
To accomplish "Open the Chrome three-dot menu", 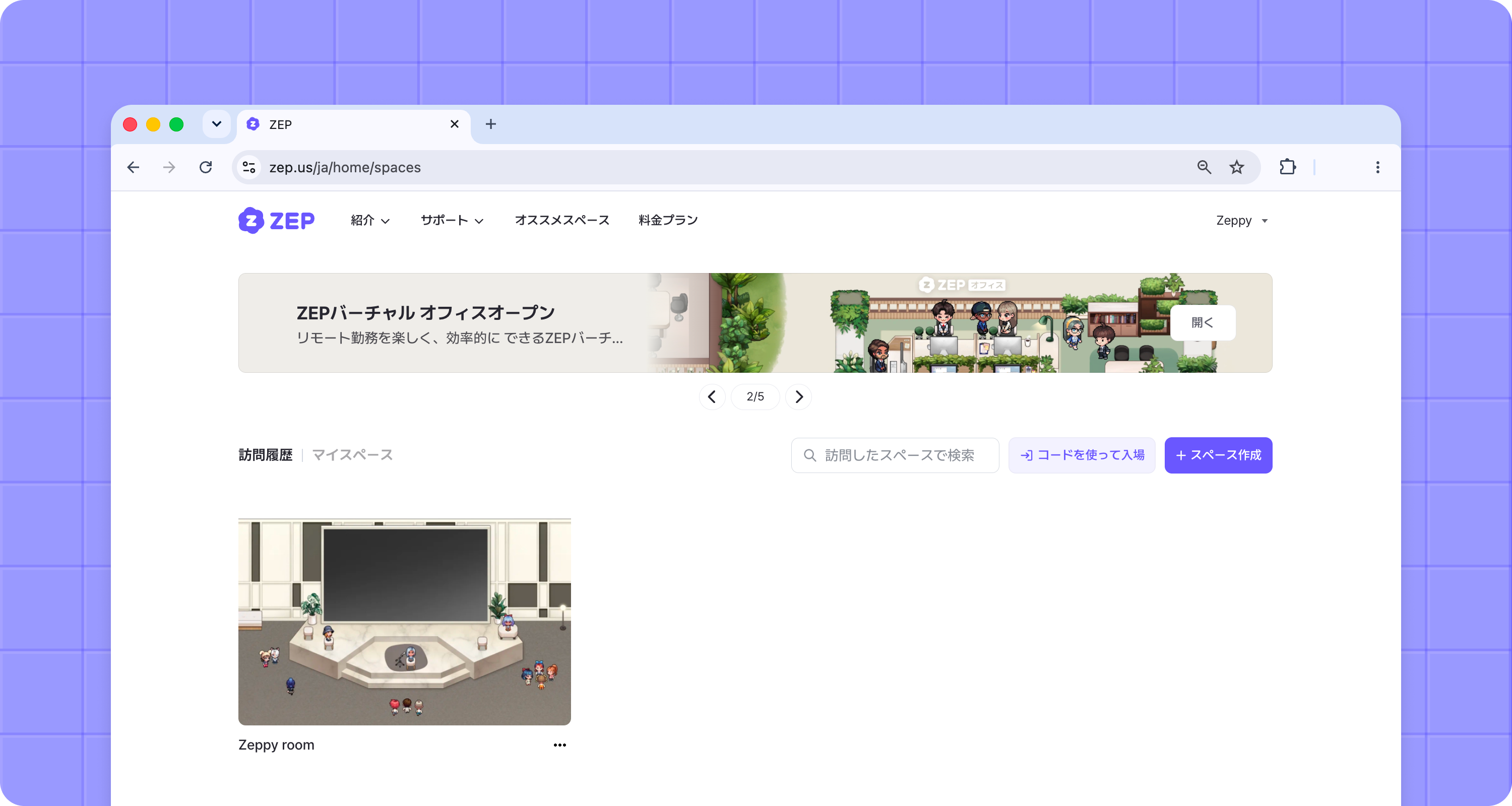I will point(1377,168).
